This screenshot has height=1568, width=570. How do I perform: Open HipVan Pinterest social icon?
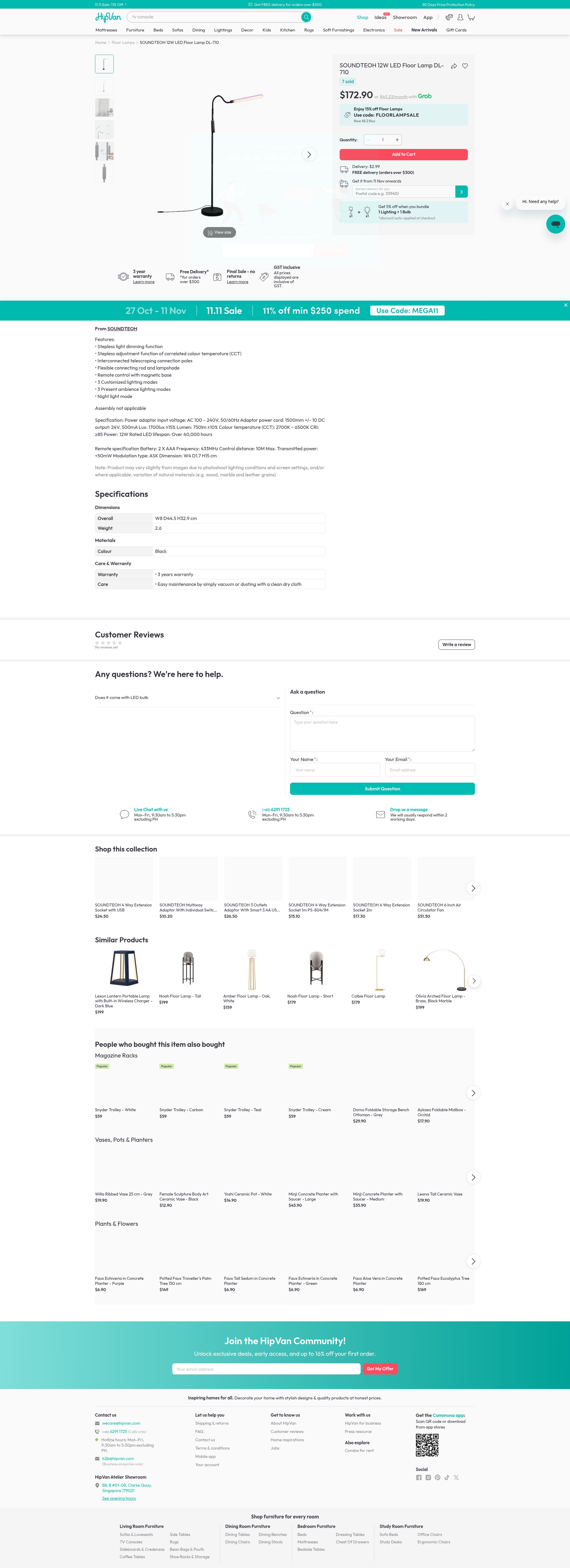pos(437,1477)
